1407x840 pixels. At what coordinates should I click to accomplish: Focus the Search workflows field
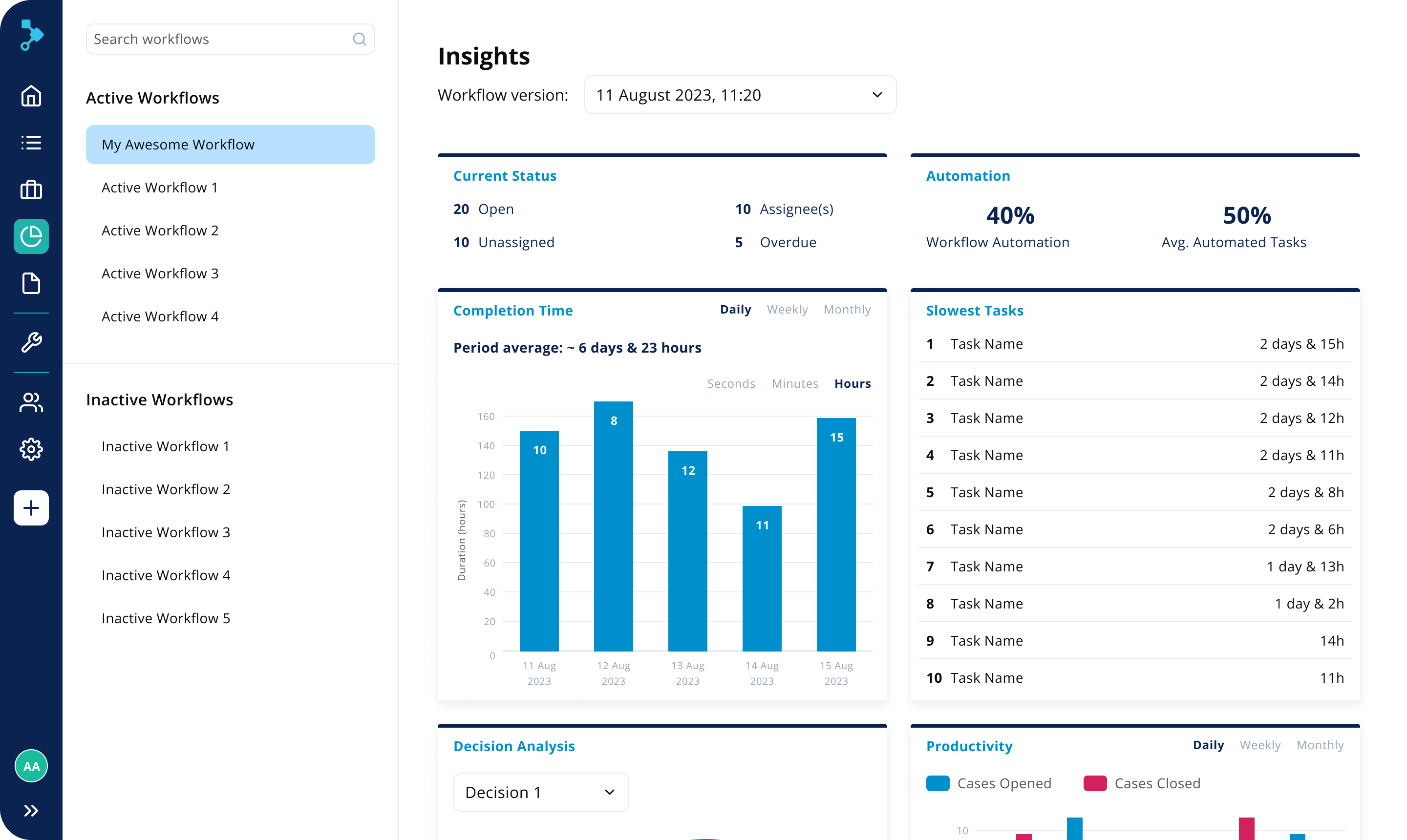[x=231, y=39]
